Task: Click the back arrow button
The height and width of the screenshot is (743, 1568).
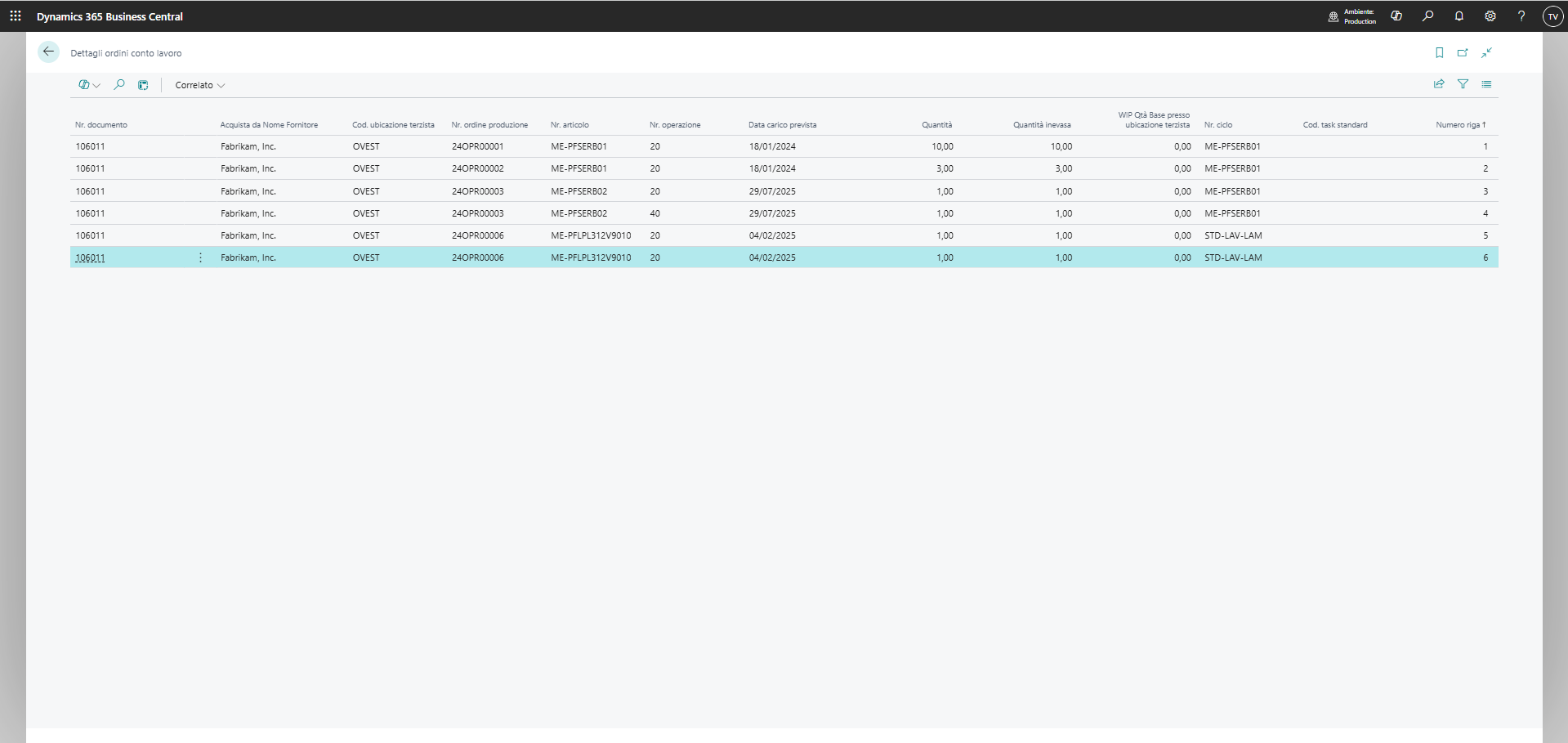Action: click(x=48, y=52)
